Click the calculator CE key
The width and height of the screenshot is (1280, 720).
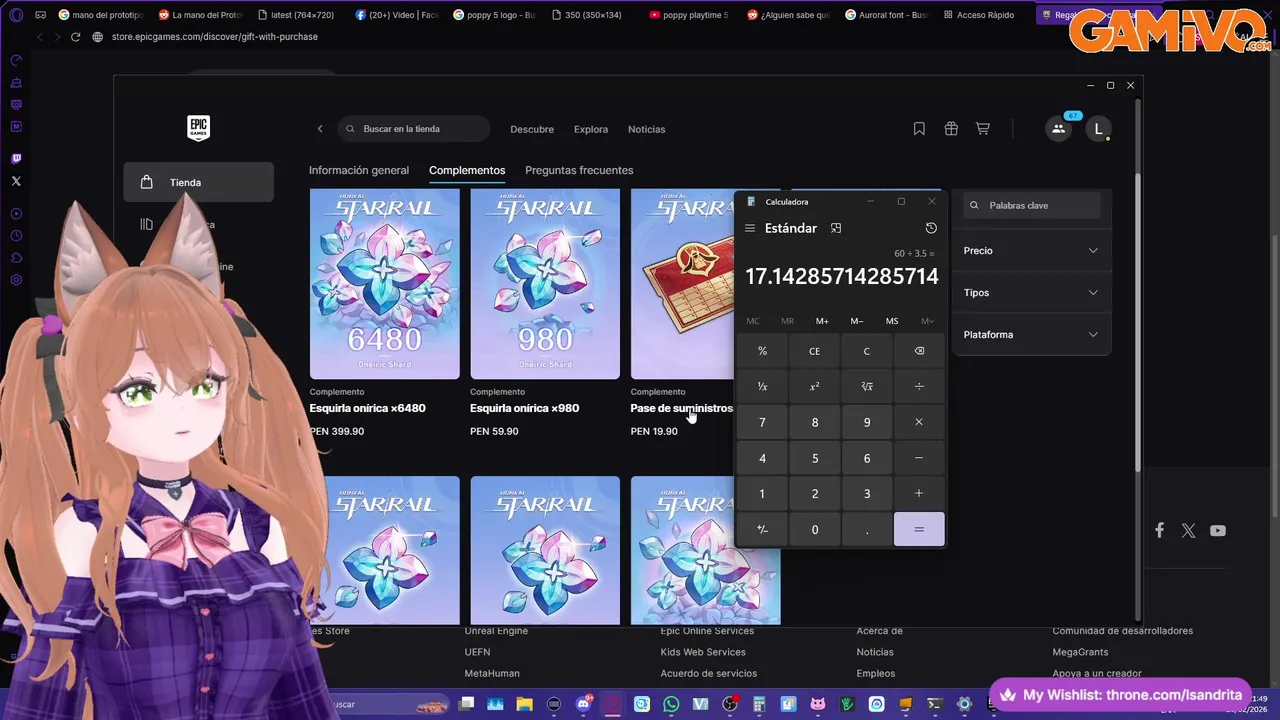(814, 351)
